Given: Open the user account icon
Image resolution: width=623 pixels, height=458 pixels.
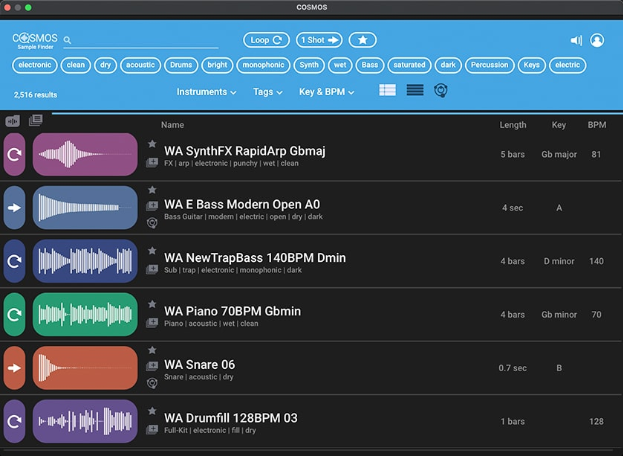Looking at the screenshot, I should pyautogui.click(x=597, y=40).
